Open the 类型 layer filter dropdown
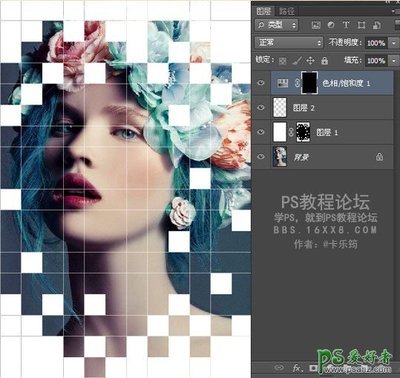Screen dimensions: 400x378 click(x=276, y=25)
